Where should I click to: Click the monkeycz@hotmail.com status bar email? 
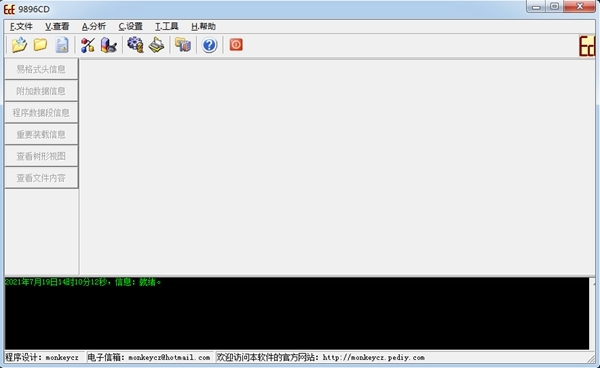point(169,357)
